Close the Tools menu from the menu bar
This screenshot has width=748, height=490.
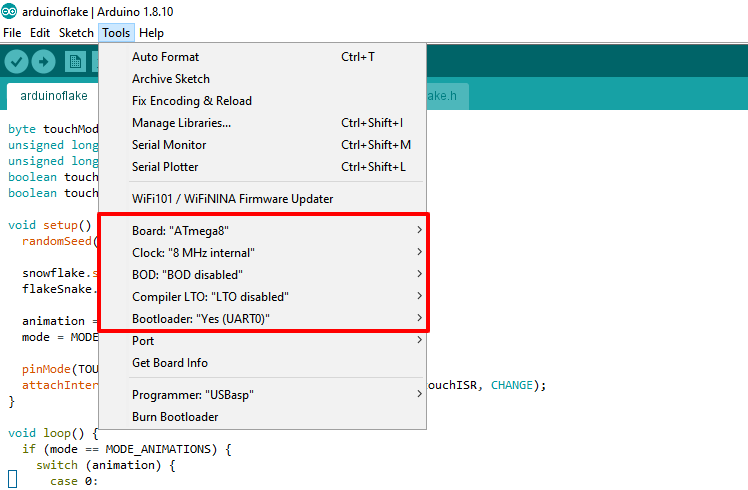coord(116,33)
